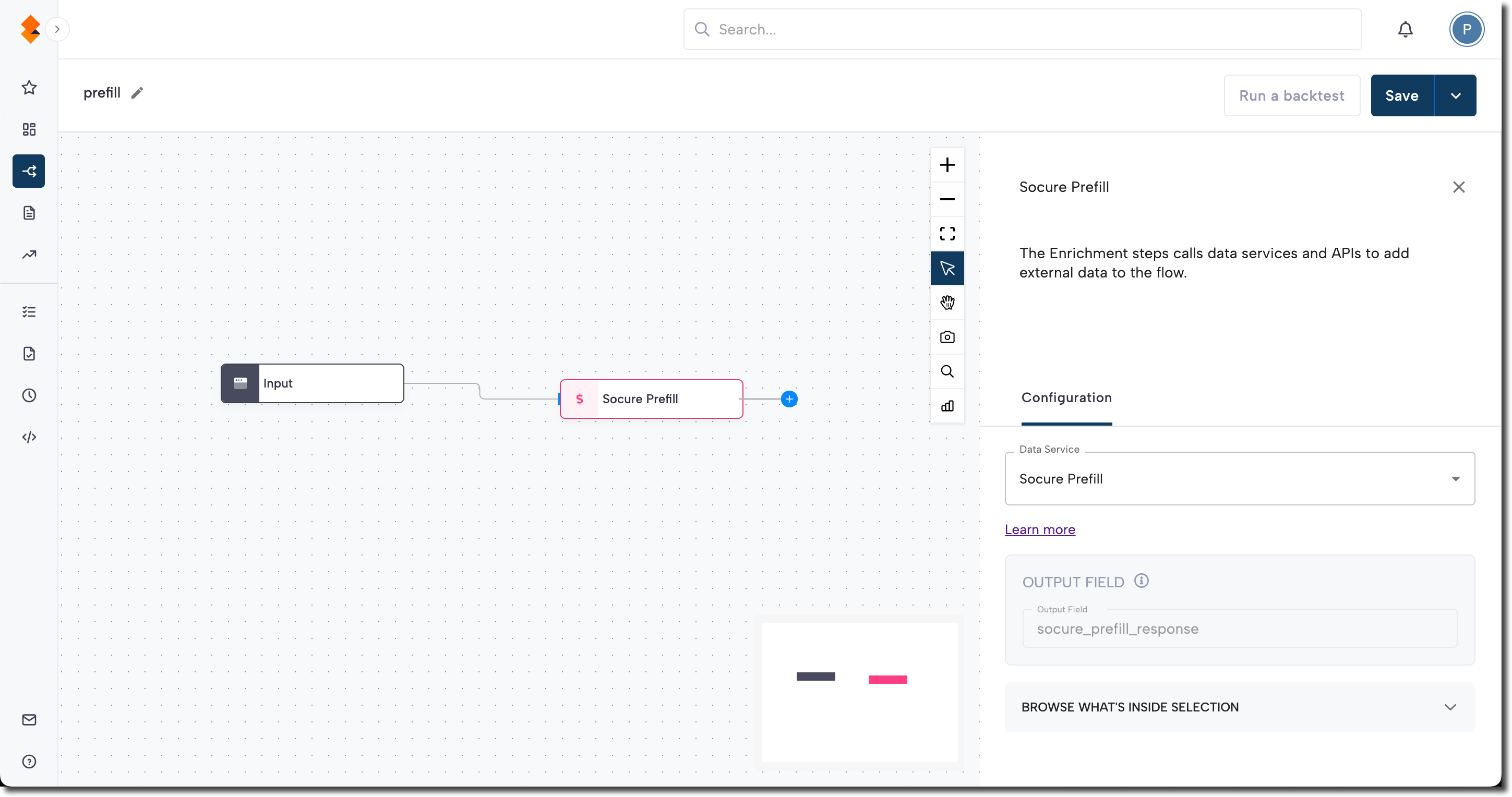The width and height of the screenshot is (1512, 797).
Task: Open the notifications bell
Action: click(1405, 29)
